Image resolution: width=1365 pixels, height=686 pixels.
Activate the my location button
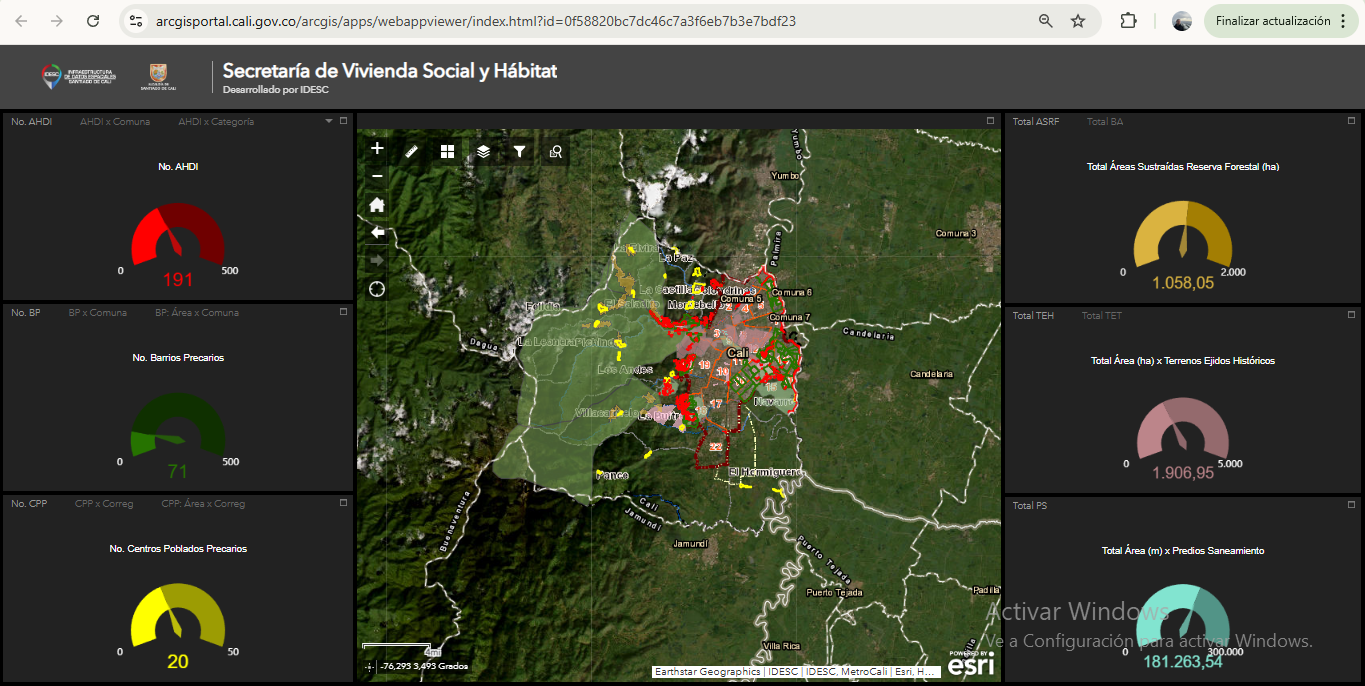(377, 289)
